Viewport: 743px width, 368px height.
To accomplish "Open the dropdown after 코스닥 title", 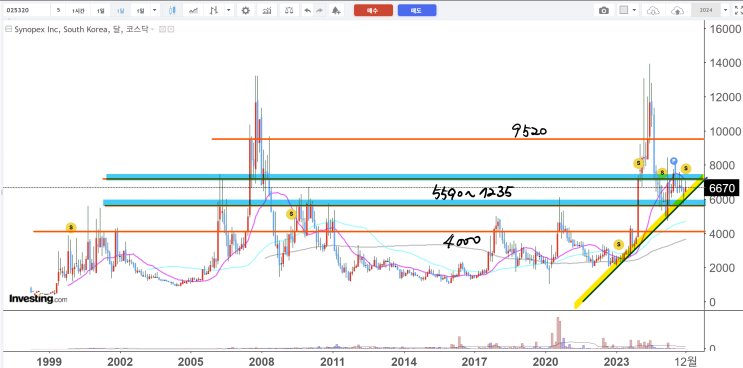I will [152, 29].
